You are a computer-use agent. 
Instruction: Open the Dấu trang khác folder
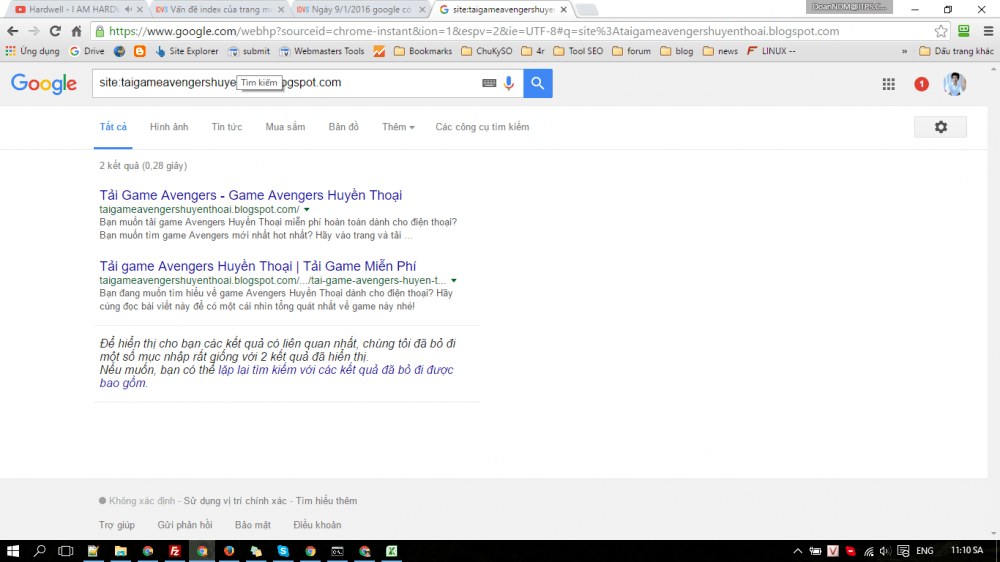coord(956,51)
